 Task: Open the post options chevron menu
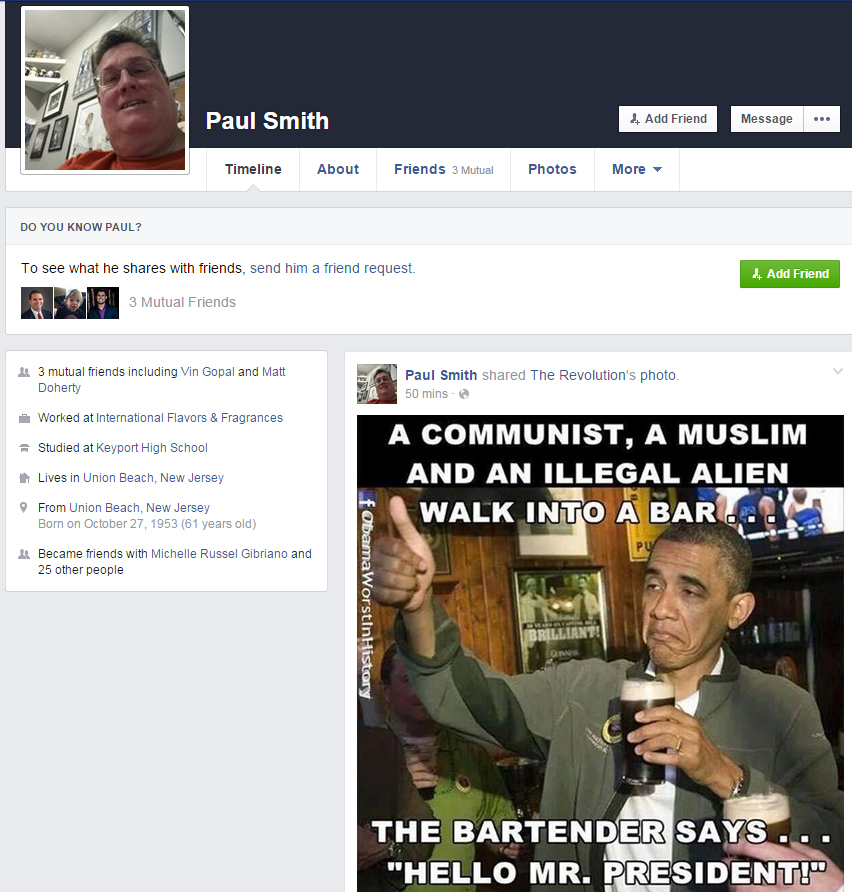[x=837, y=372]
